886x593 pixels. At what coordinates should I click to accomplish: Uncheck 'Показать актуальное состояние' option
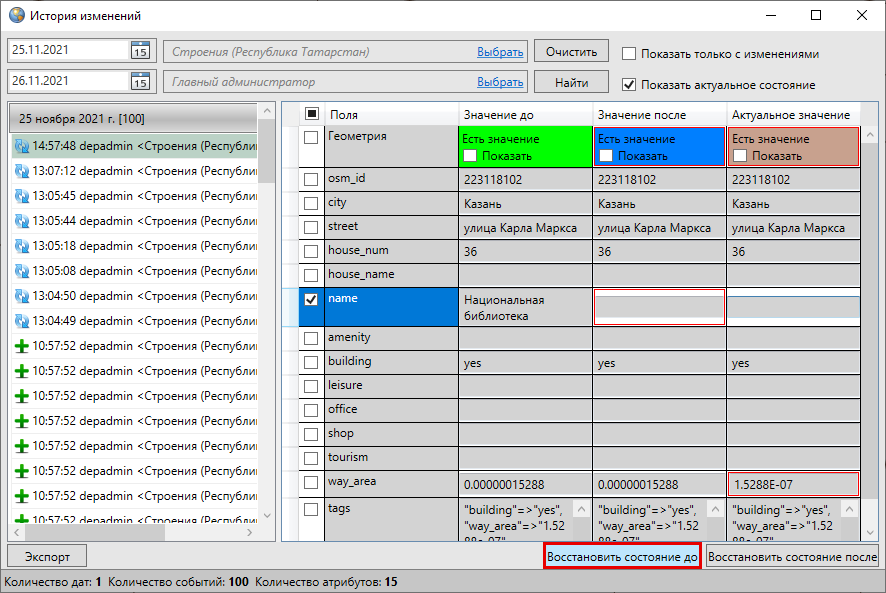pyautogui.click(x=629, y=85)
